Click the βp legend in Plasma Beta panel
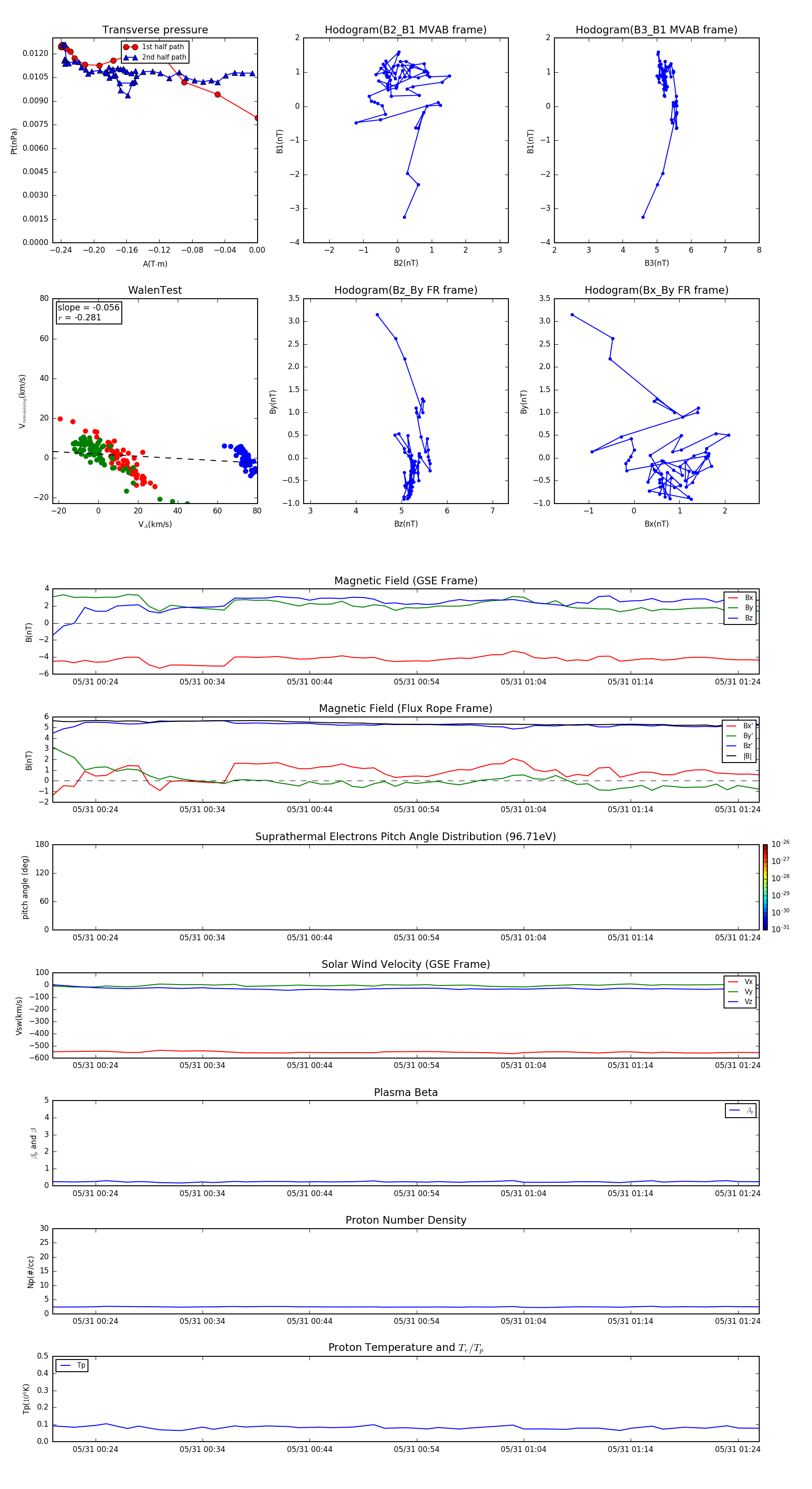This screenshot has height=1489, width=812. [741, 1110]
